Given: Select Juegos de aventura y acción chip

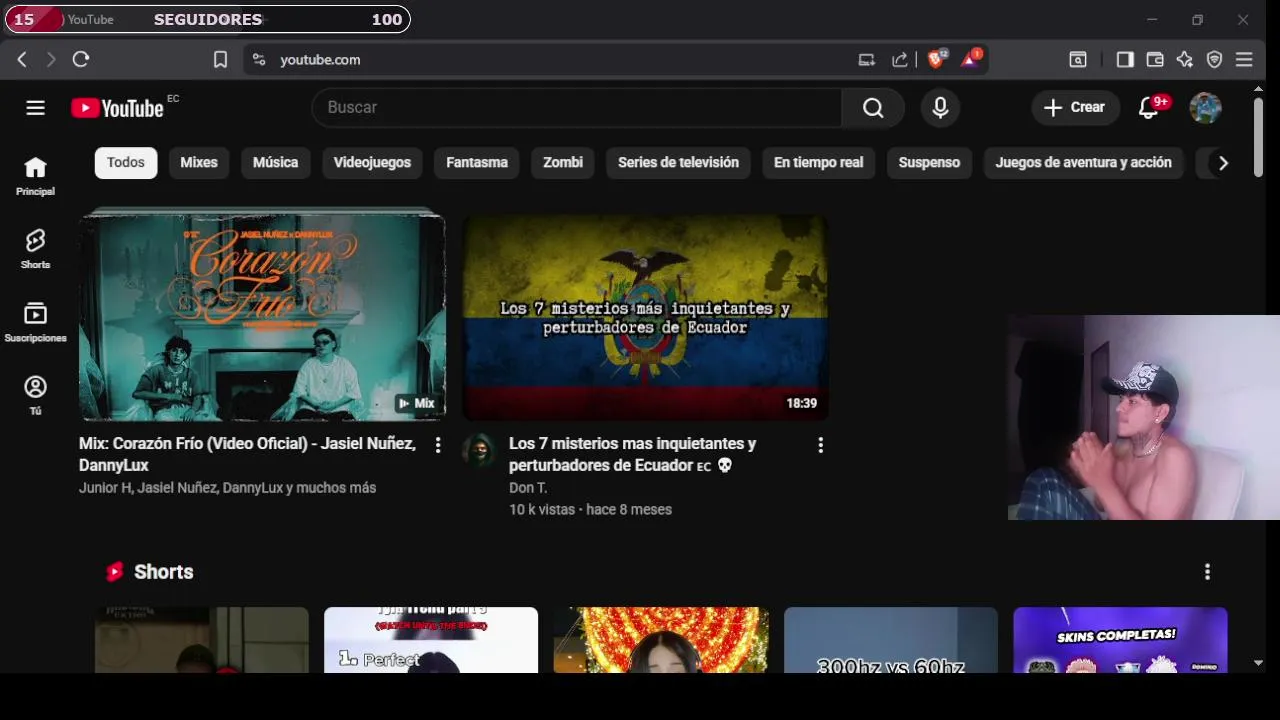Looking at the screenshot, I should click(x=1083, y=163).
